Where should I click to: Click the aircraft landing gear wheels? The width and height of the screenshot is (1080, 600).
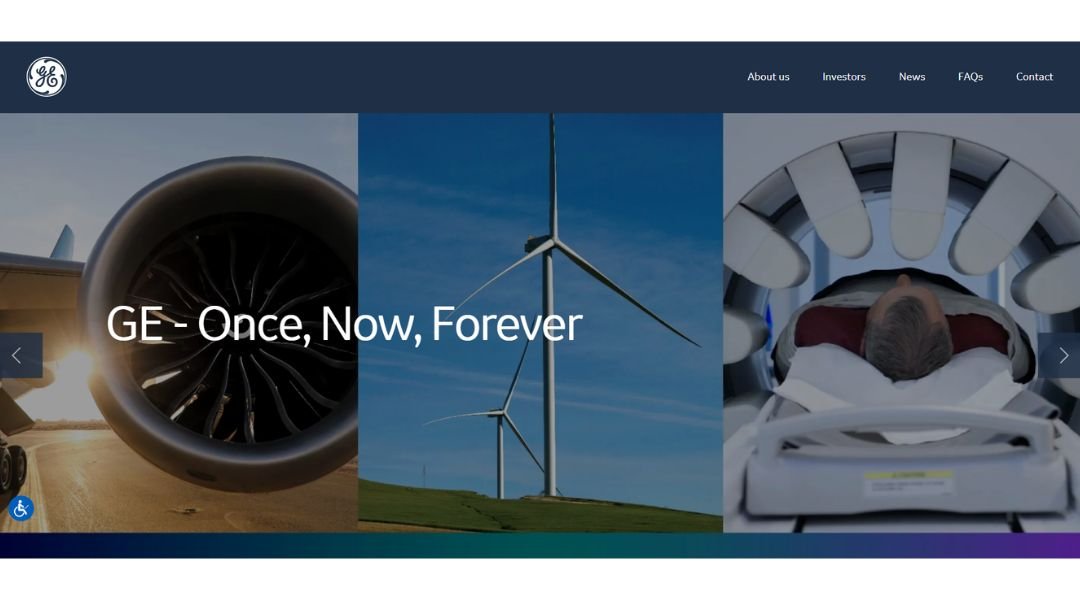[12, 467]
